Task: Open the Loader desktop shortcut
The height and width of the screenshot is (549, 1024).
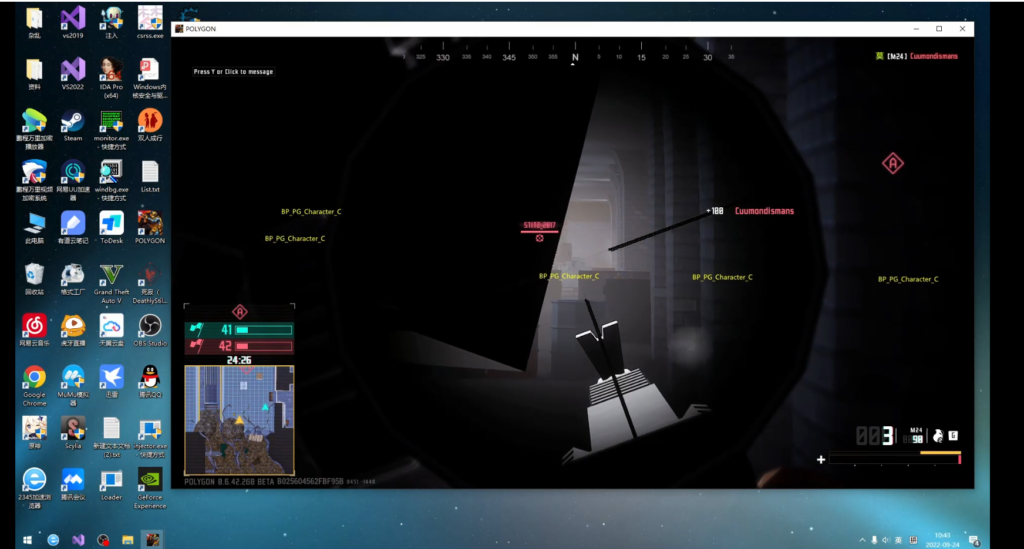Action: tap(111, 484)
